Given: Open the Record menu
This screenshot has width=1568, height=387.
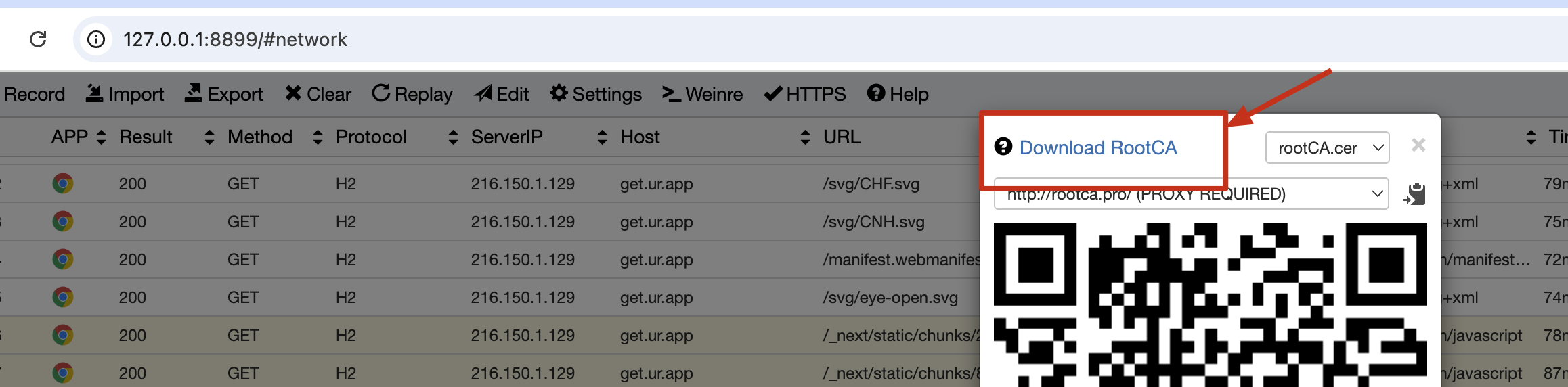Looking at the screenshot, I should (x=34, y=94).
